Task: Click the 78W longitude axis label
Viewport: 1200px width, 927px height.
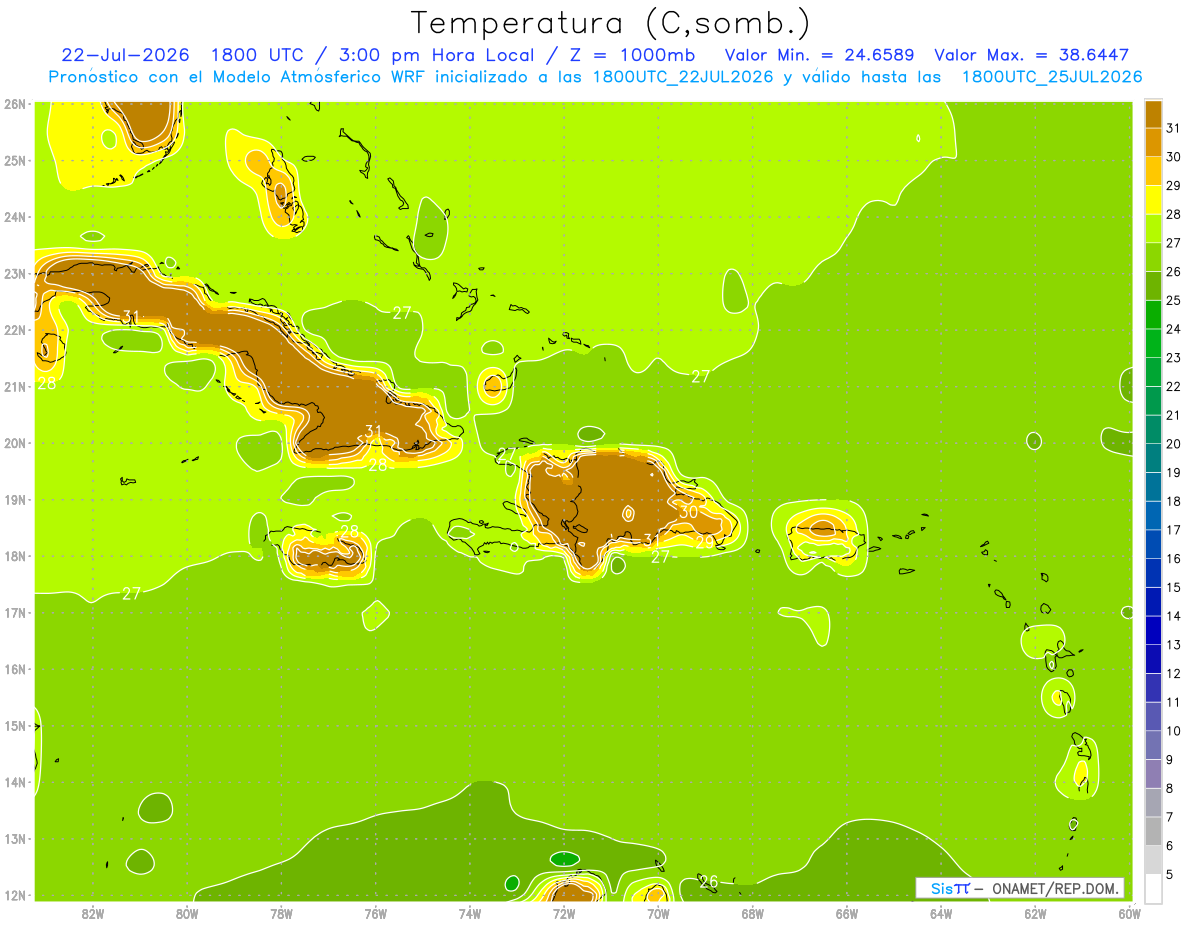Action: 281,913
